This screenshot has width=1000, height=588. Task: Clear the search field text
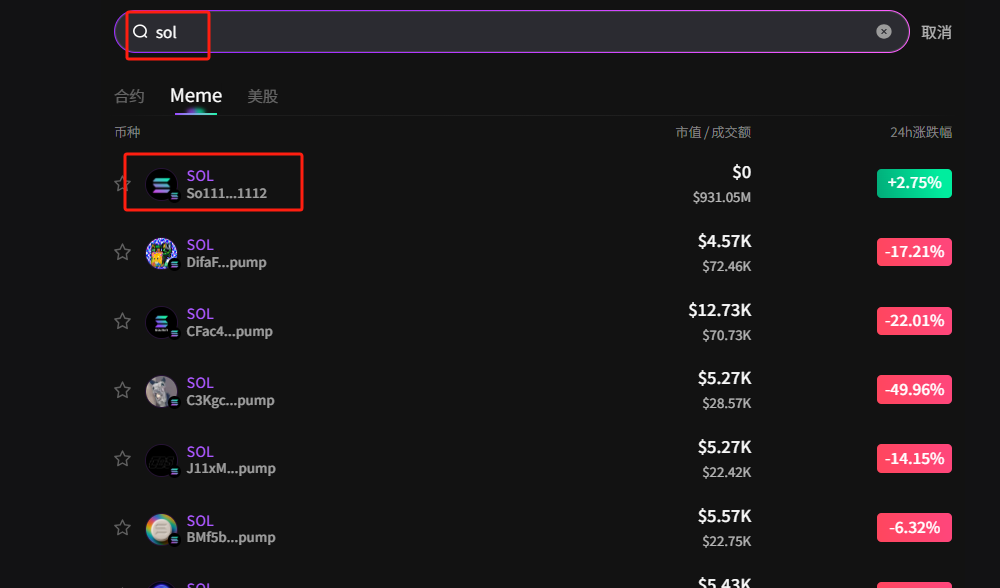pos(883,31)
